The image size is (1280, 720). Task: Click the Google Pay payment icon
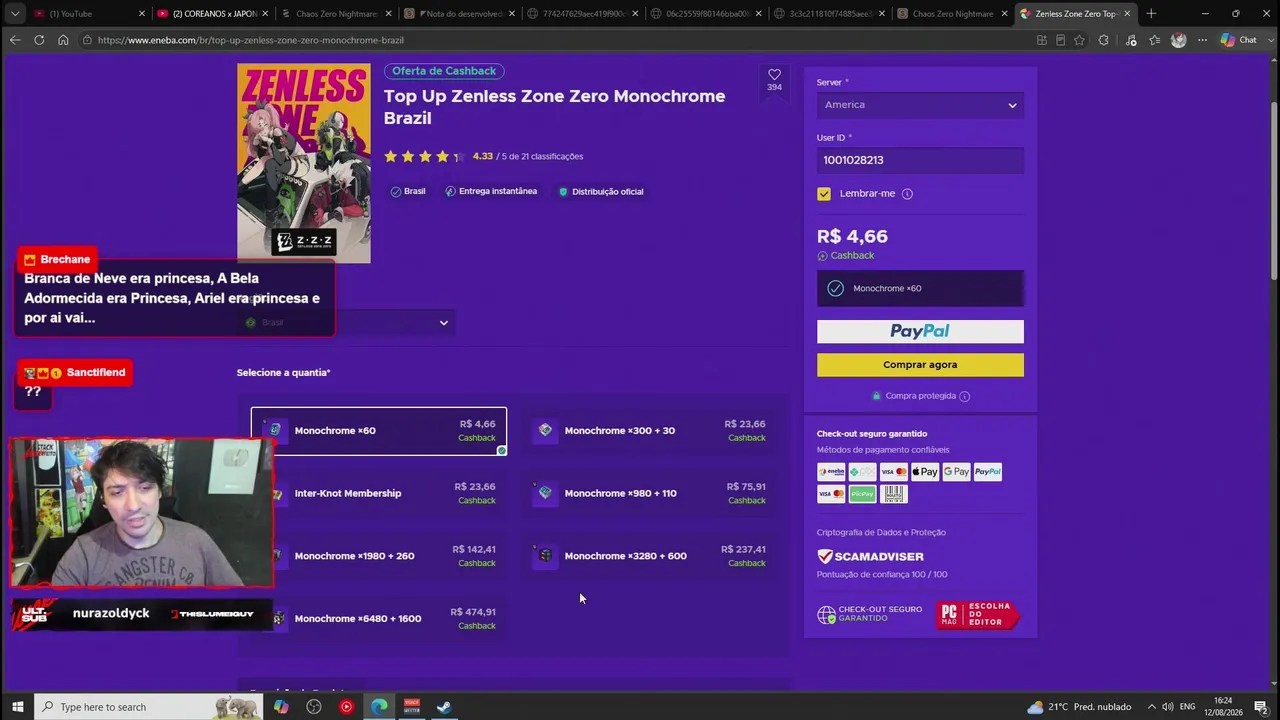pos(956,472)
